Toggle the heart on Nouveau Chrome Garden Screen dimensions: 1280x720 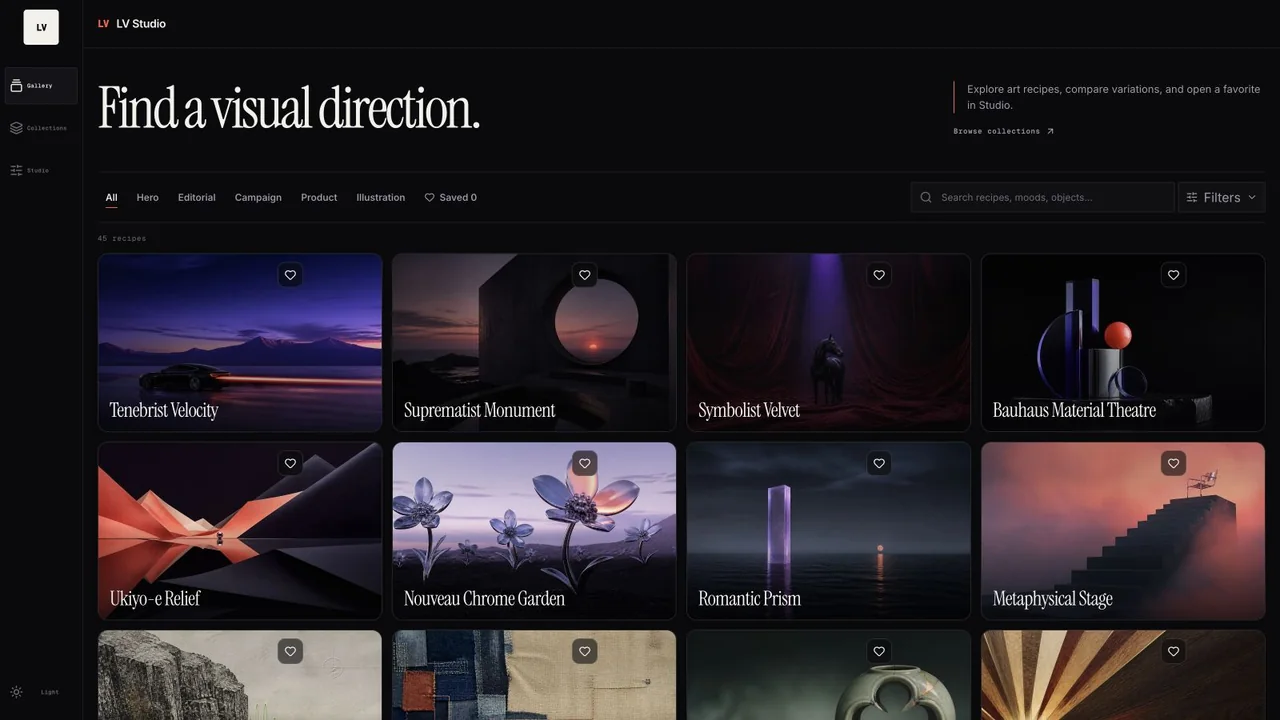point(585,463)
